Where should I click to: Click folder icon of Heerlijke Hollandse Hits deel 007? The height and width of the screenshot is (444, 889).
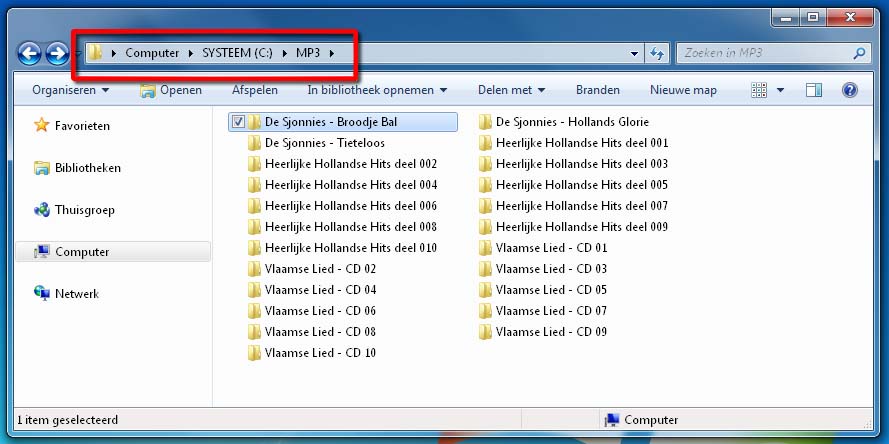[x=485, y=206]
